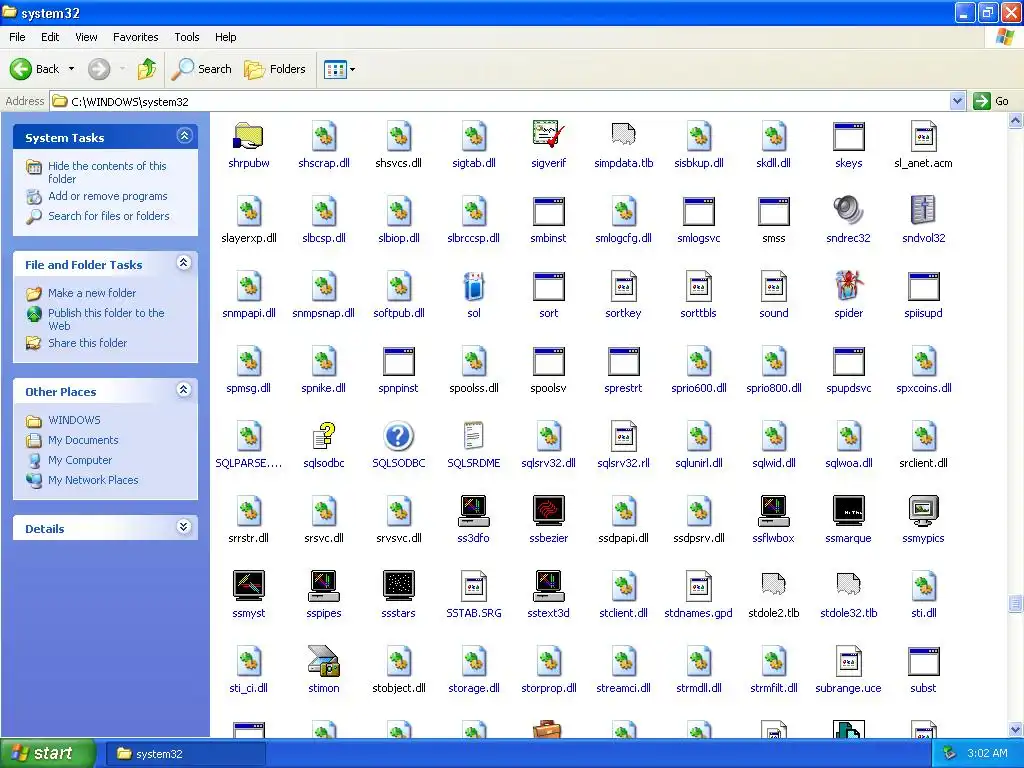Click the sndrec32 speaker icon
1024x768 pixels.
pyautogui.click(x=848, y=211)
